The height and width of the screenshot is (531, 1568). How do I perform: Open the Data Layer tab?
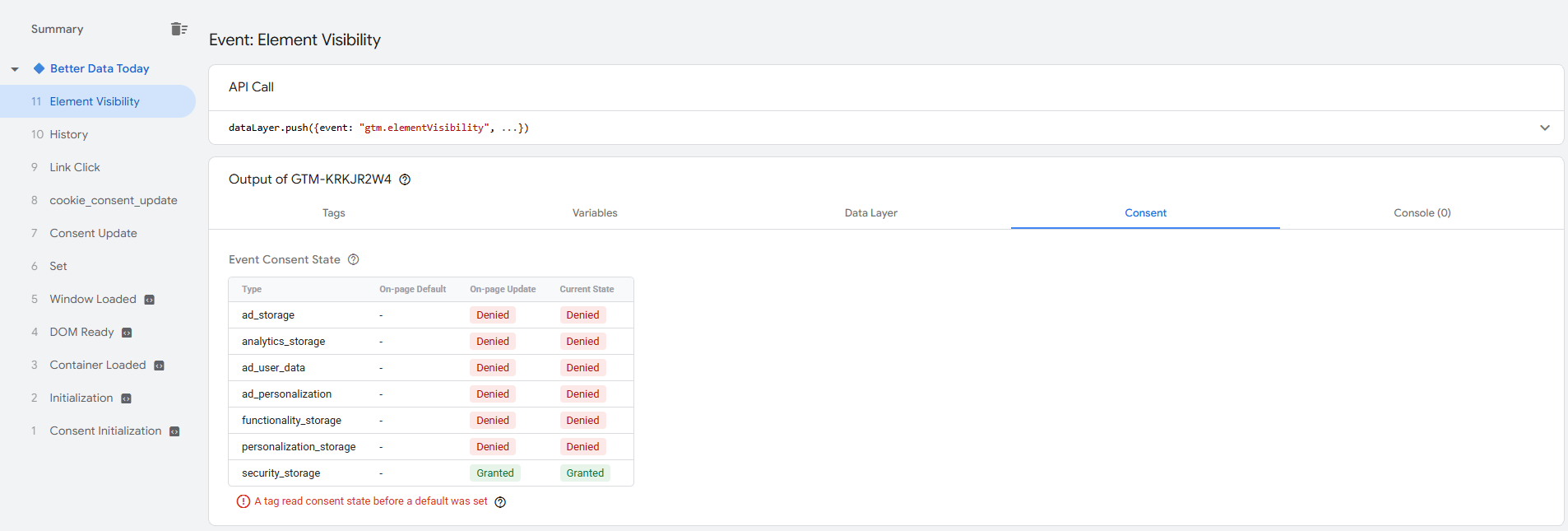tap(871, 212)
